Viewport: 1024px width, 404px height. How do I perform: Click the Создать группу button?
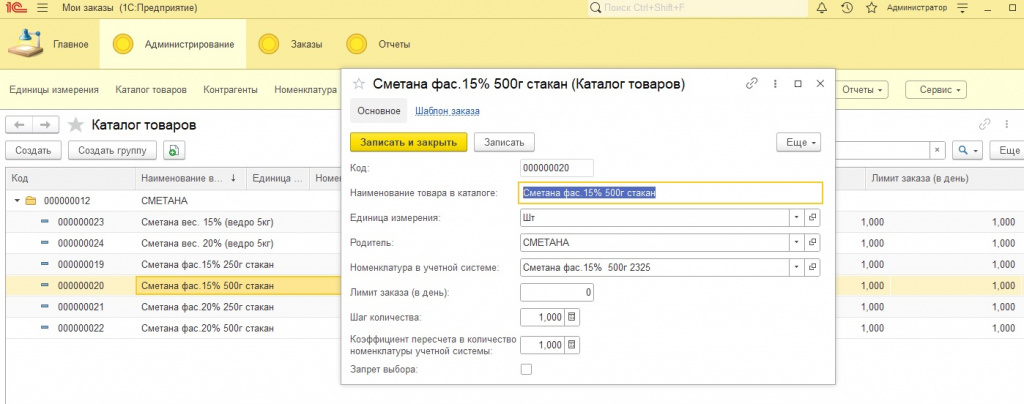click(x=112, y=151)
